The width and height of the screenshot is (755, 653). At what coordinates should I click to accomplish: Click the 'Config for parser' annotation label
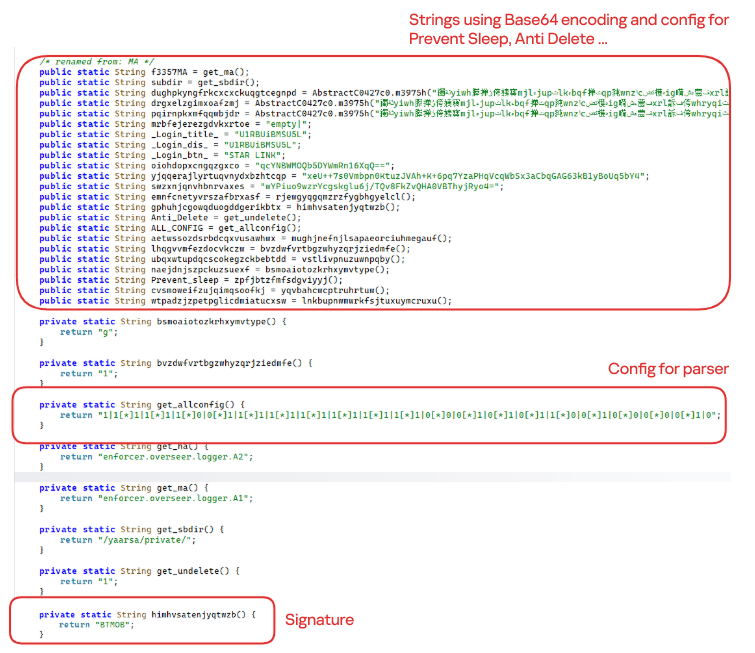click(668, 369)
